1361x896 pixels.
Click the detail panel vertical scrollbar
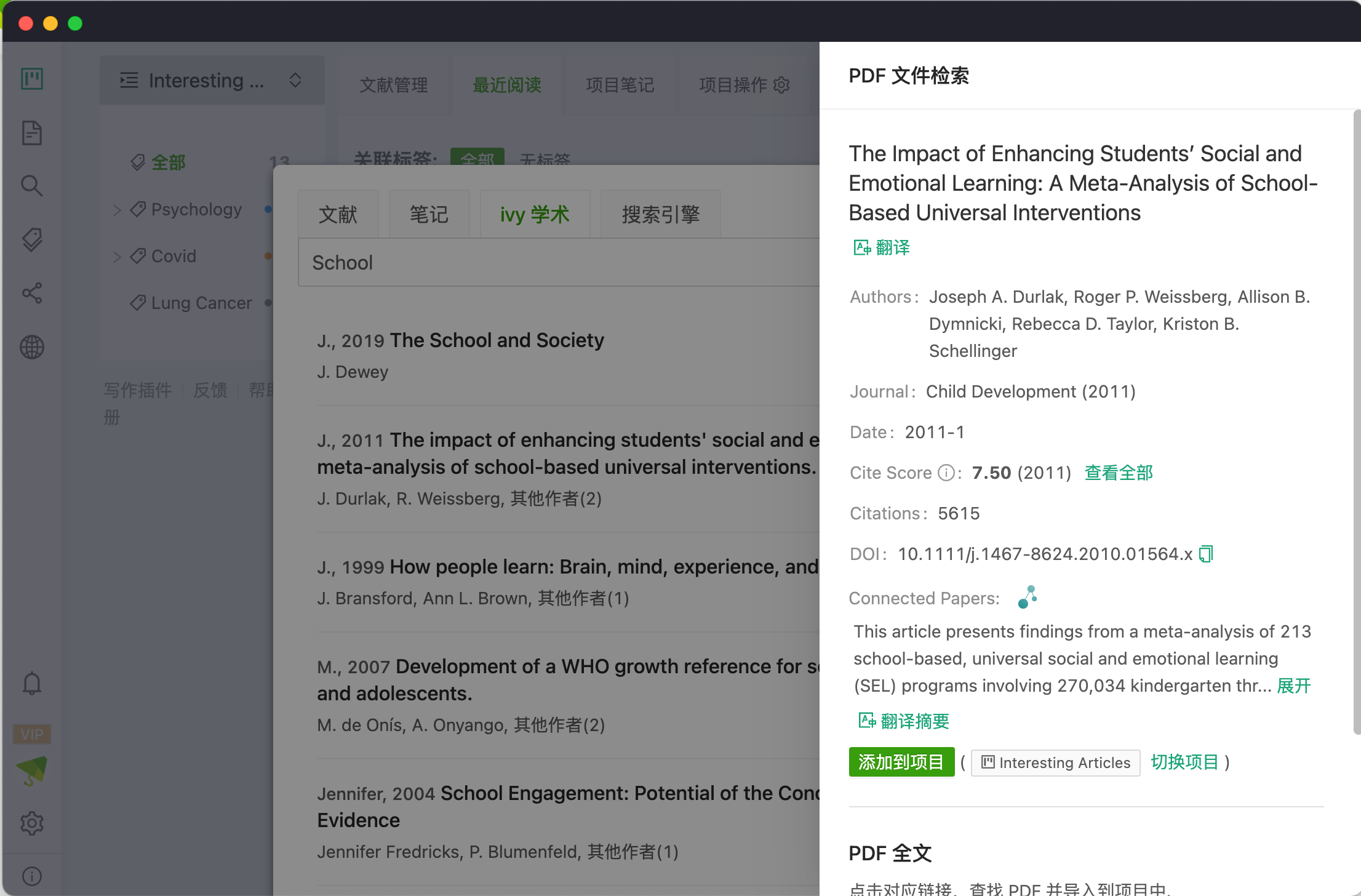1357,422
